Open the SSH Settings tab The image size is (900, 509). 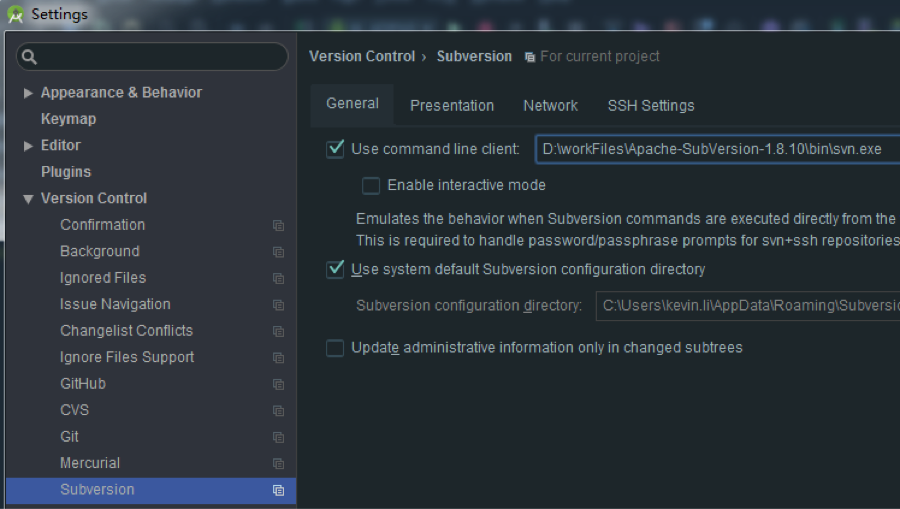click(650, 105)
